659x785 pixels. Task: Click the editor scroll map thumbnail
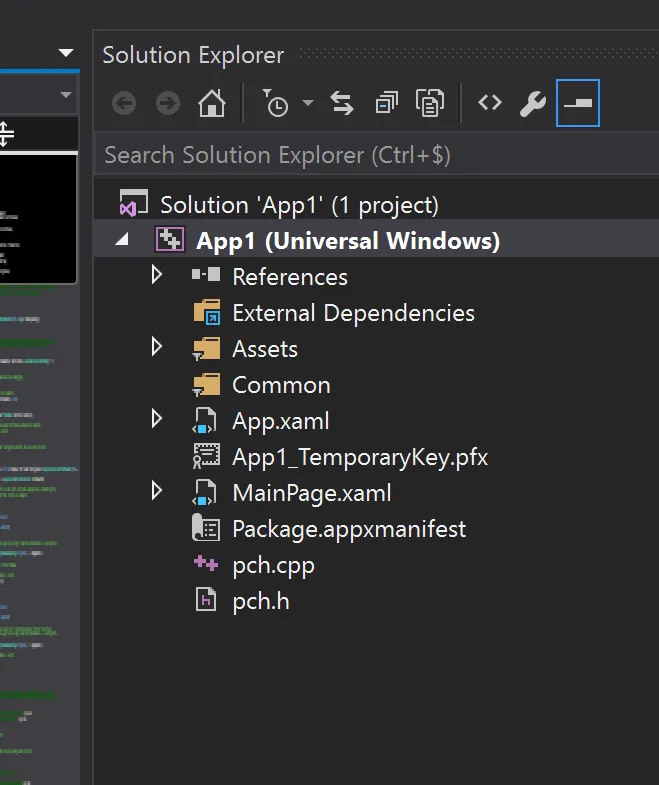coord(39,219)
